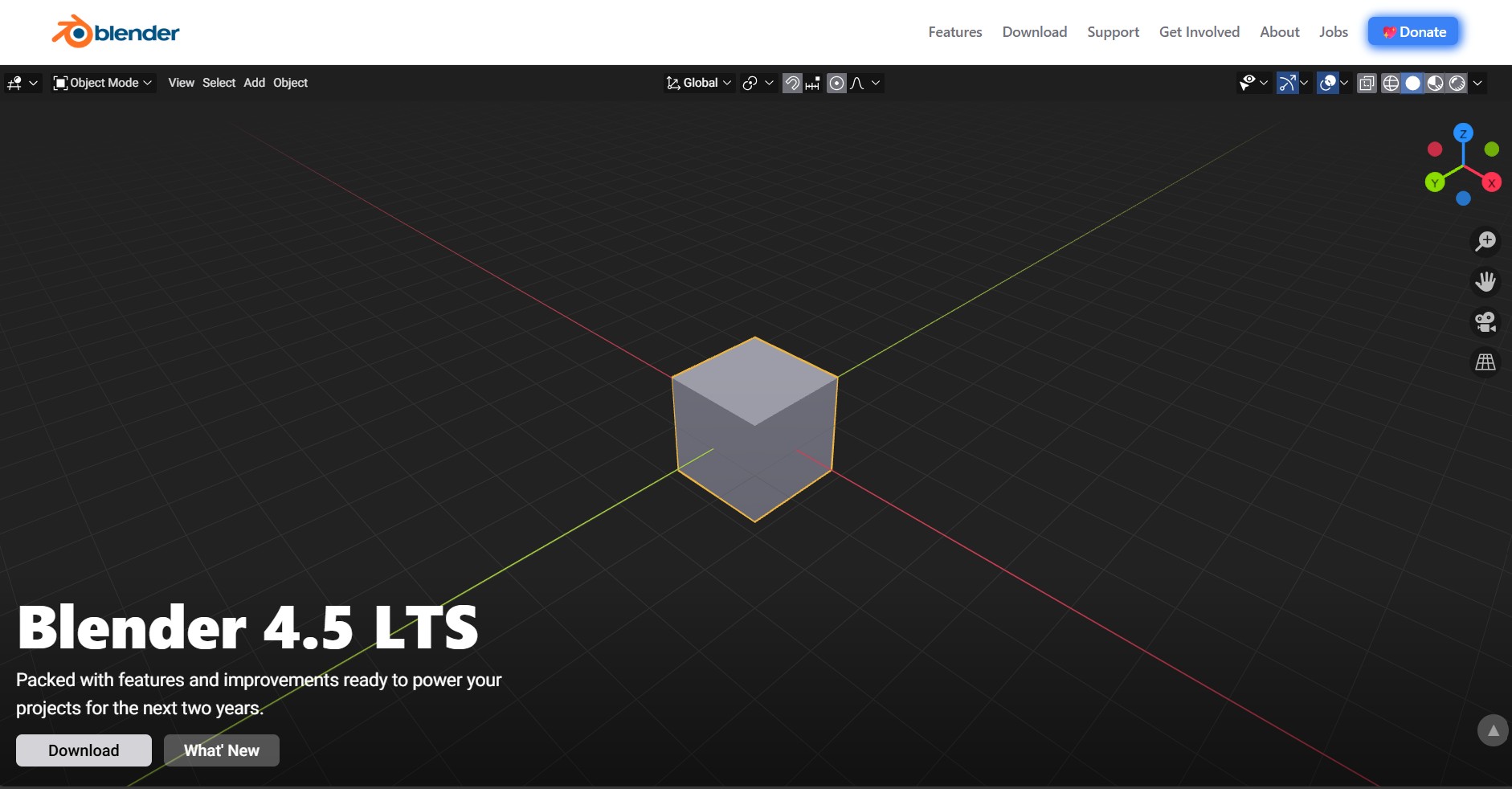
Task: Toggle X-ray mode button
Action: click(x=1367, y=83)
